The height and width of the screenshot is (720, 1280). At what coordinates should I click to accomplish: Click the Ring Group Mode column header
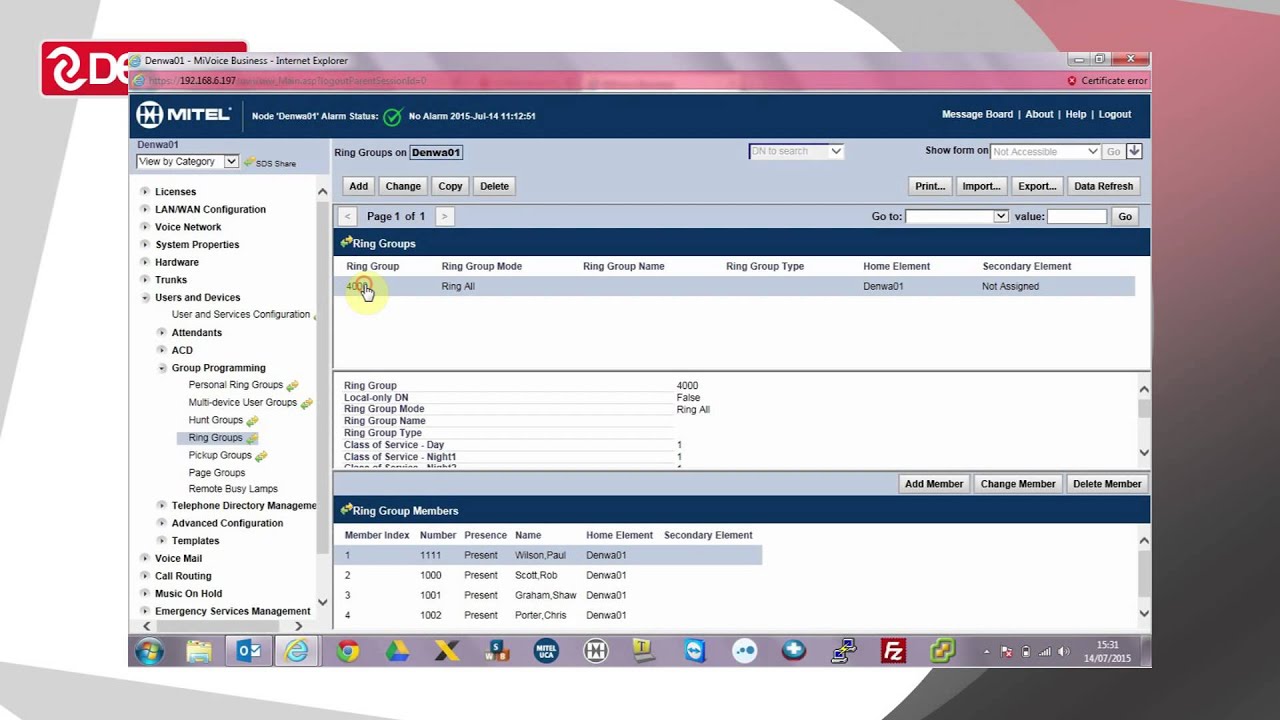(x=481, y=266)
